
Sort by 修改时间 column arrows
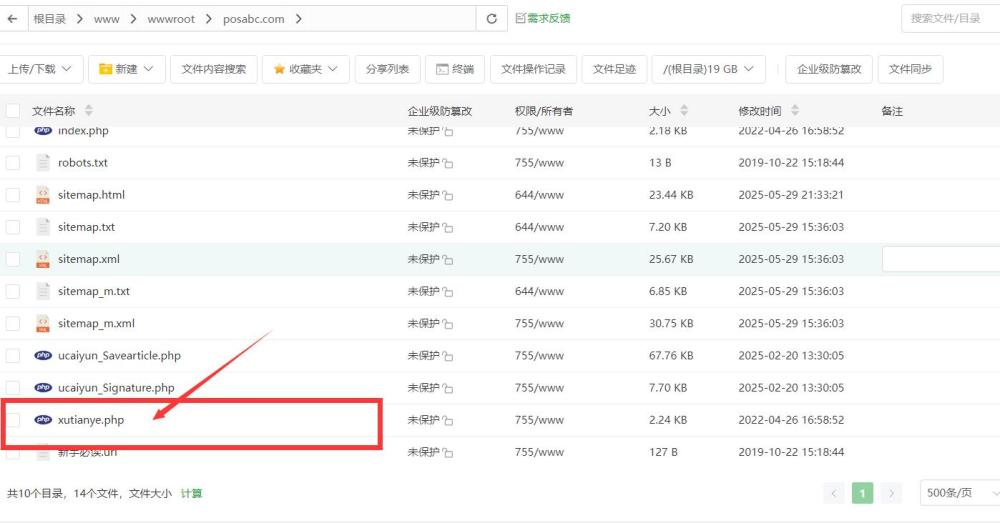[x=795, y=110]
